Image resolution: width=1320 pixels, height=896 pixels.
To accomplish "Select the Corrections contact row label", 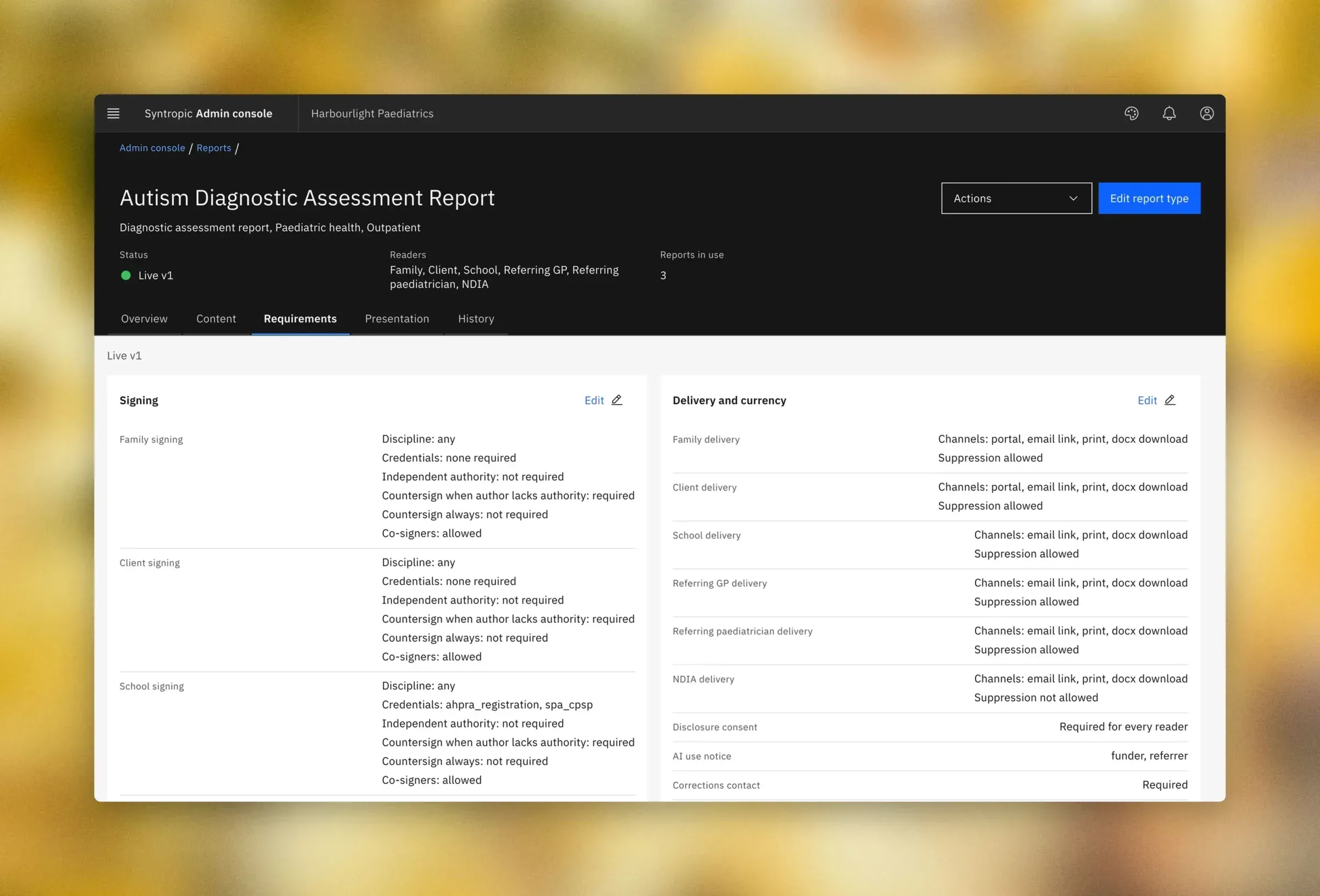I will click(716, 785).
